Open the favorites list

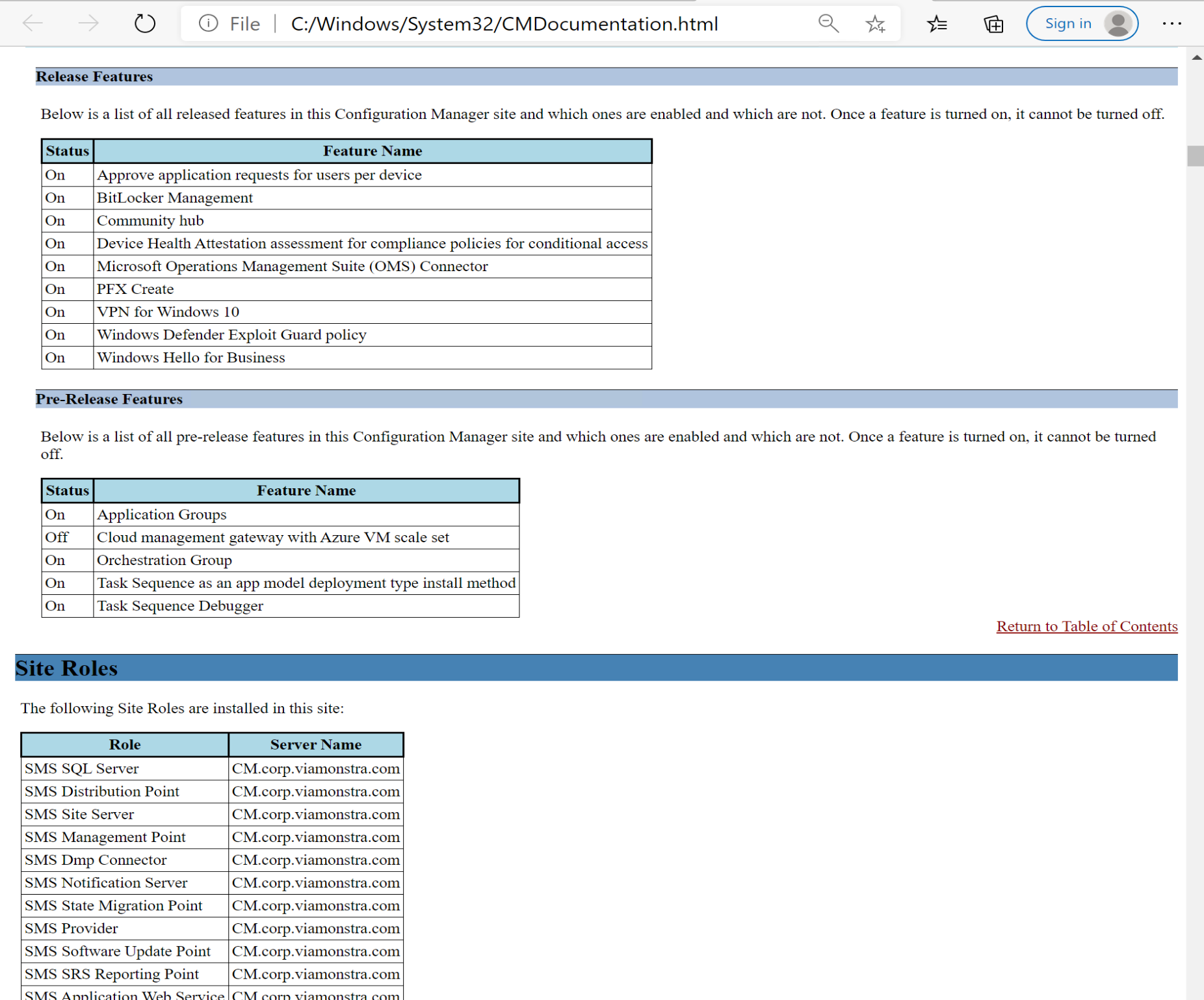pos(937,23)
